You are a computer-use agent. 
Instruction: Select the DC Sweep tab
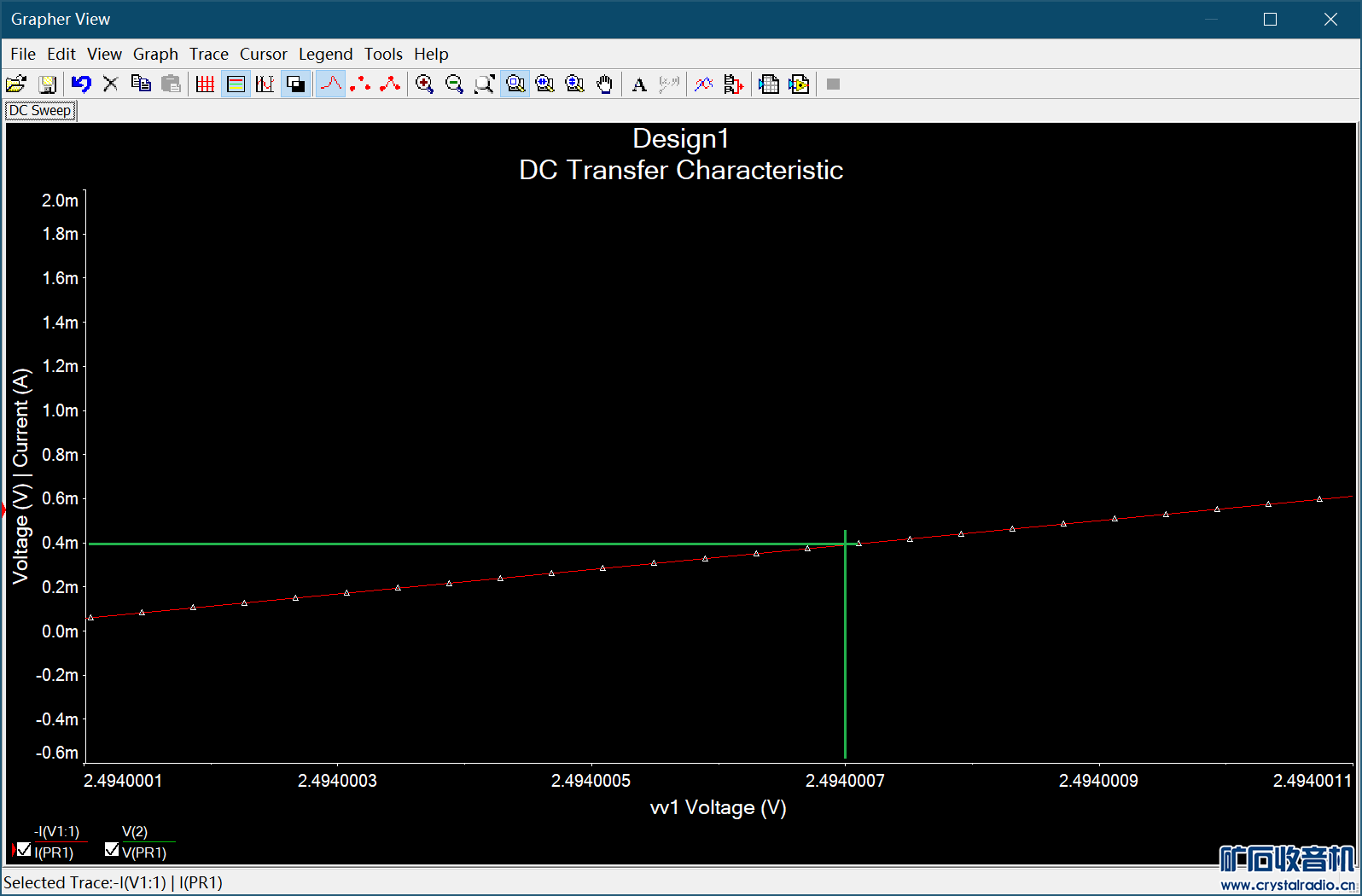(x=40, y=111)
